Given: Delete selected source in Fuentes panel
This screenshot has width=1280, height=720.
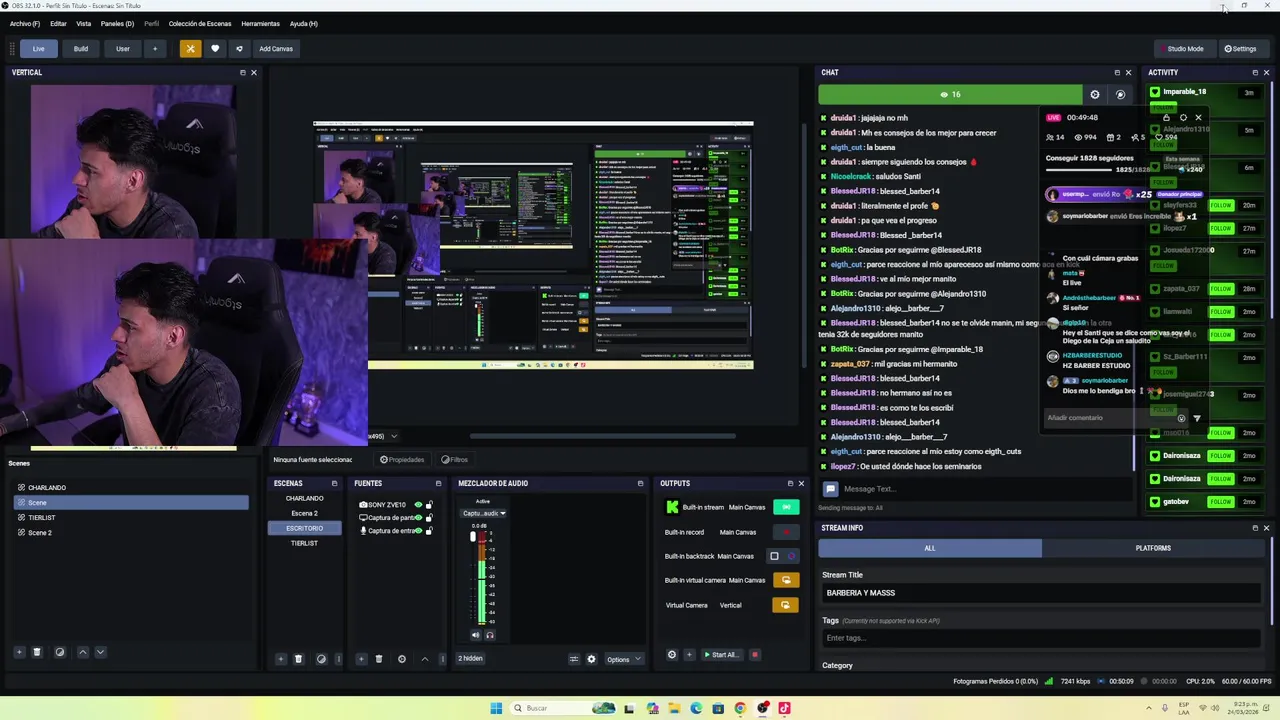Looking at the screenshot, I should coord(379,659).
